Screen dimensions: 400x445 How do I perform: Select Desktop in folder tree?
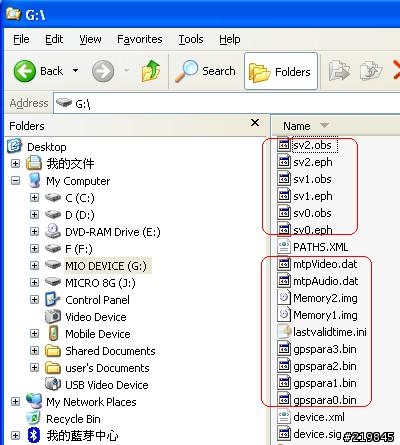tap(47, 147)
